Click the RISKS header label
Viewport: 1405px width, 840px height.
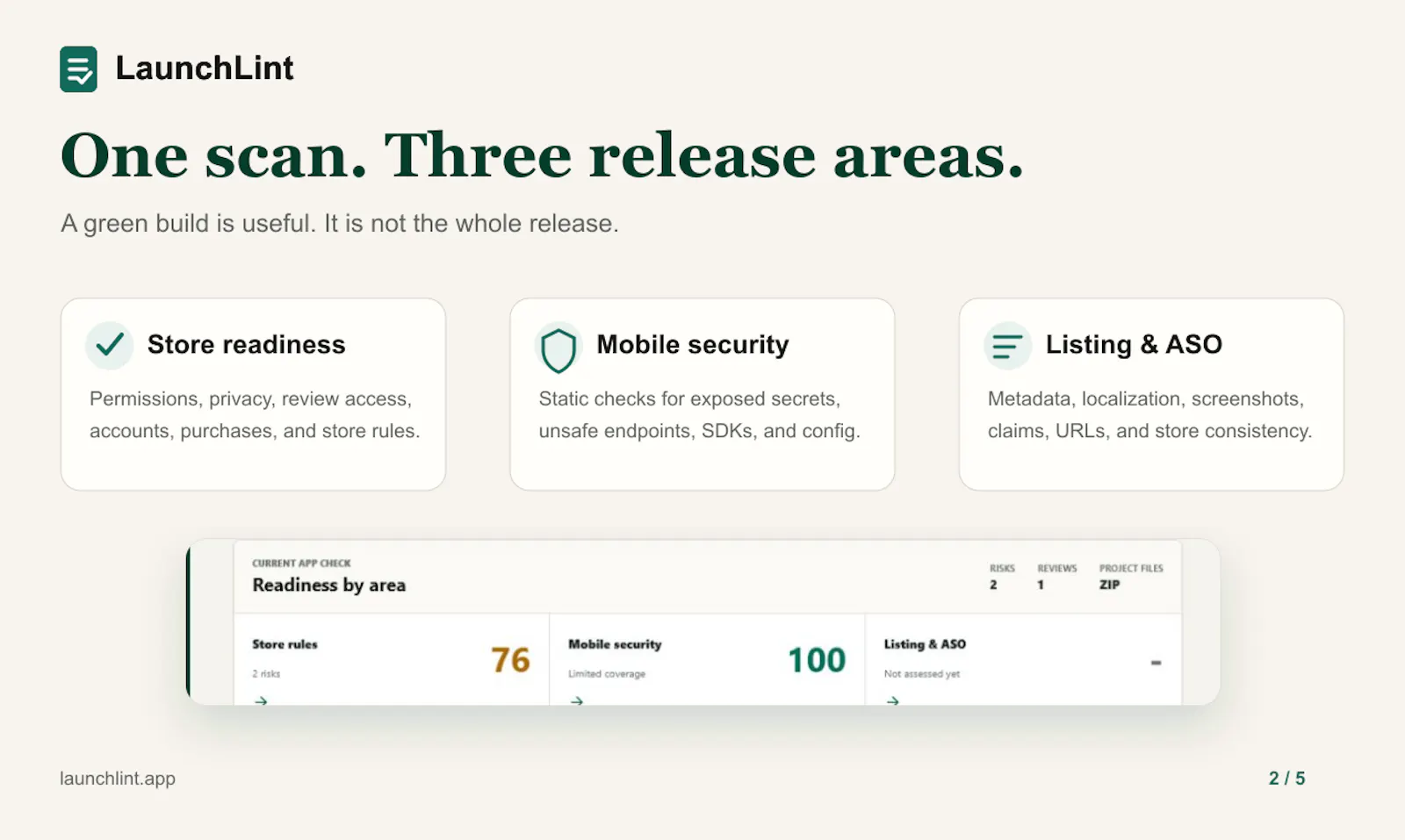(x=1002, y=569)
